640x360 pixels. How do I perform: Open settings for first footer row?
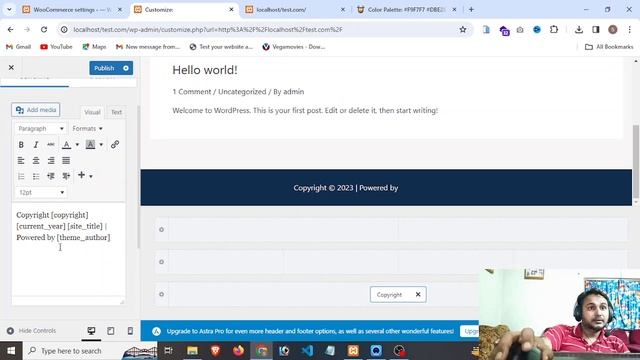[162, 229]
